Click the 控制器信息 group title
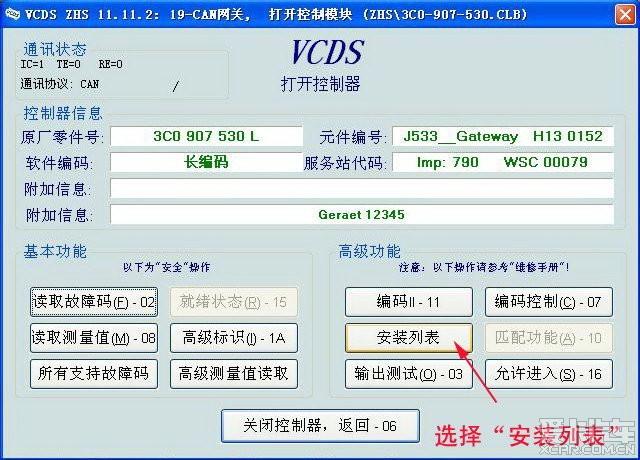This screenshot has width=640, height=460. 62,113
